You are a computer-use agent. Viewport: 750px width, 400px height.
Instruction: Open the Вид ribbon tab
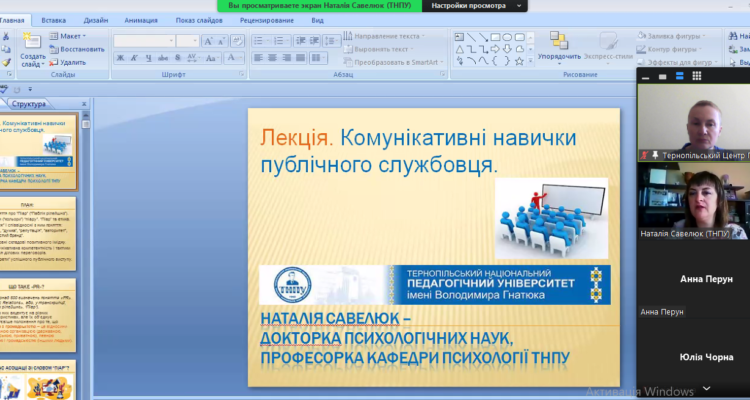tap(318, 20)
